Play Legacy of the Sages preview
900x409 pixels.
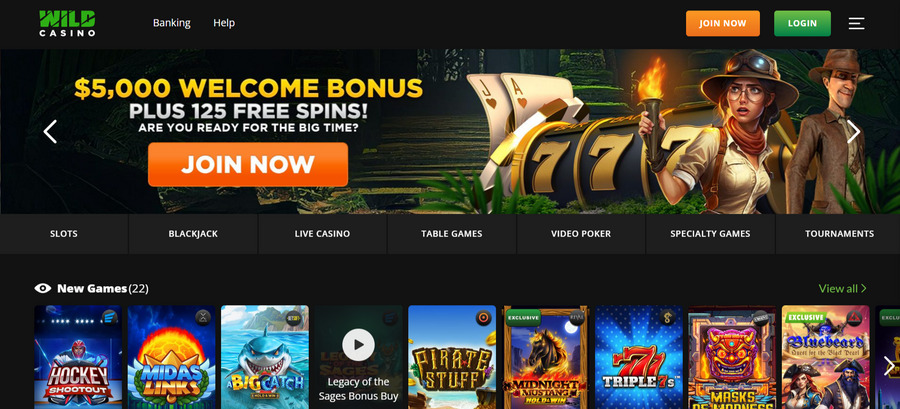(358, 345)
